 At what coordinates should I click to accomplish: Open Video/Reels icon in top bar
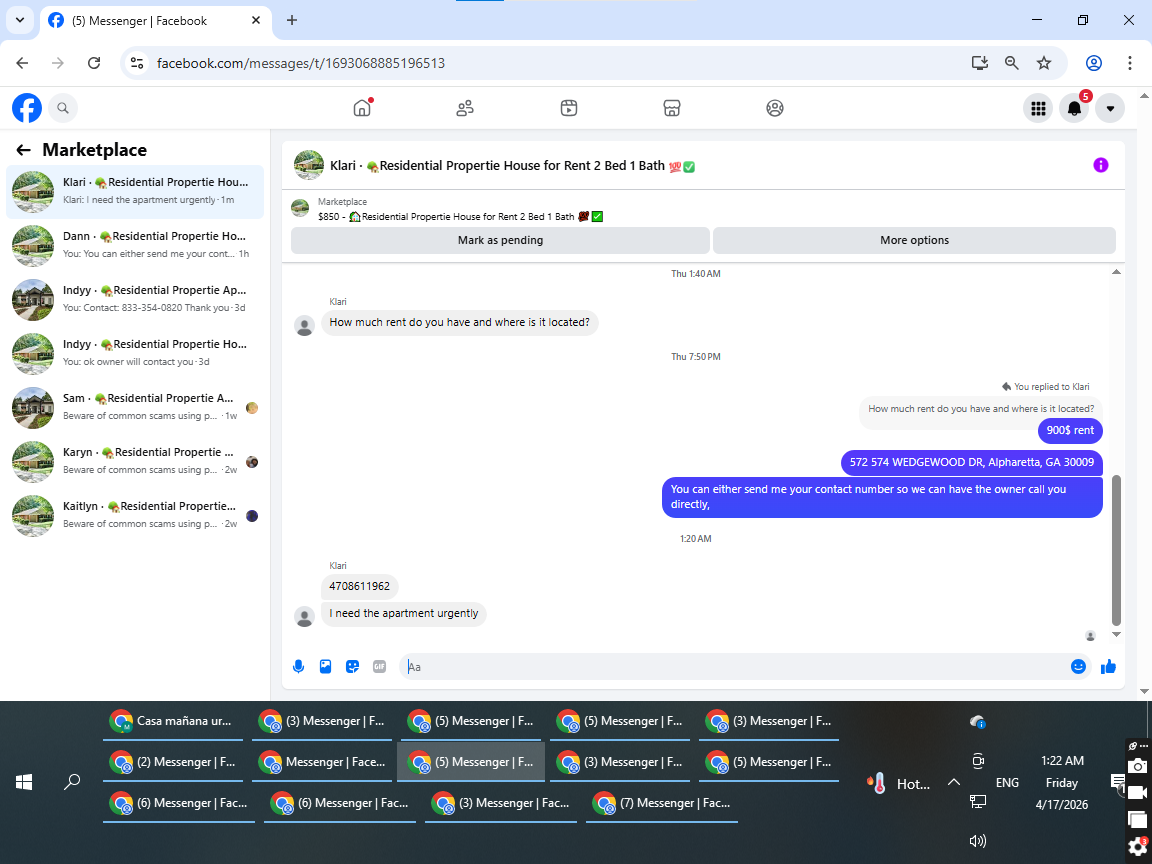[569, 108]
